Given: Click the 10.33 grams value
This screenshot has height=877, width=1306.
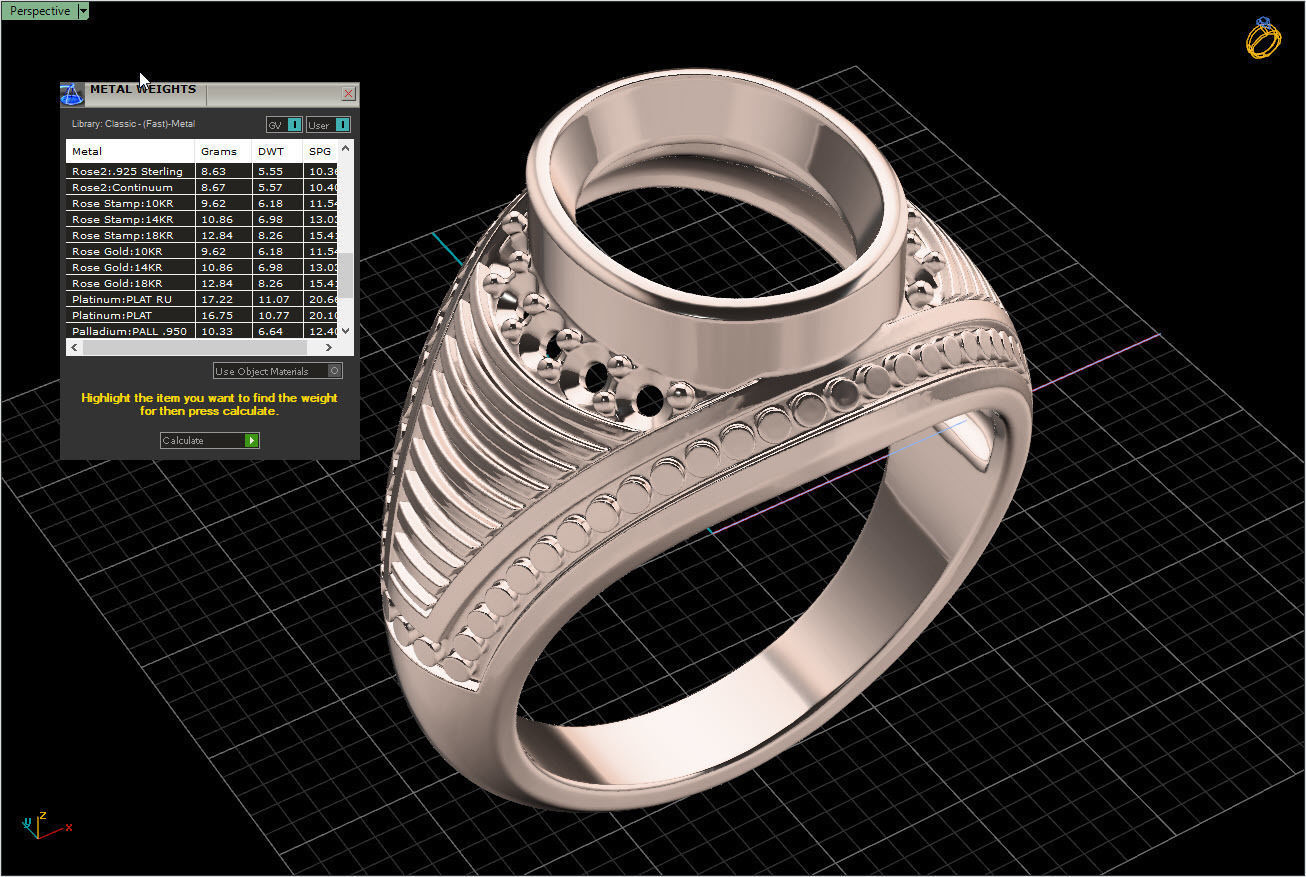Looking at the screenshot, I should click(x=216, y=332).
